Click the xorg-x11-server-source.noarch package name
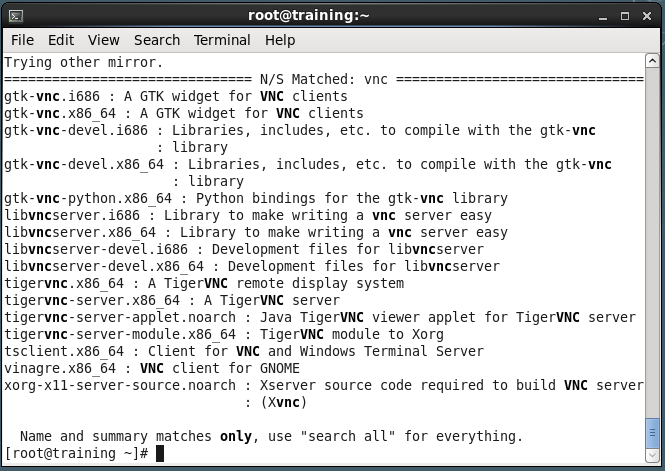The height and width of the screenshot is (471, 665). pos(120,385)
